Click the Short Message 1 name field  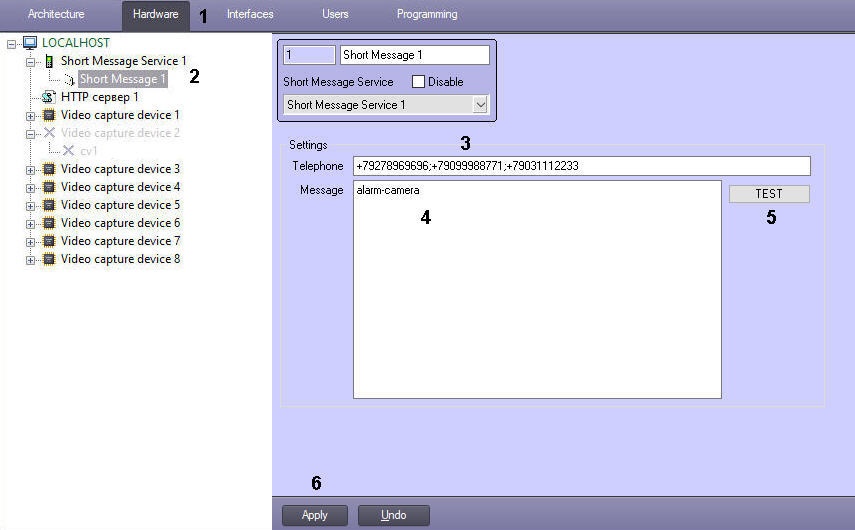414,55
